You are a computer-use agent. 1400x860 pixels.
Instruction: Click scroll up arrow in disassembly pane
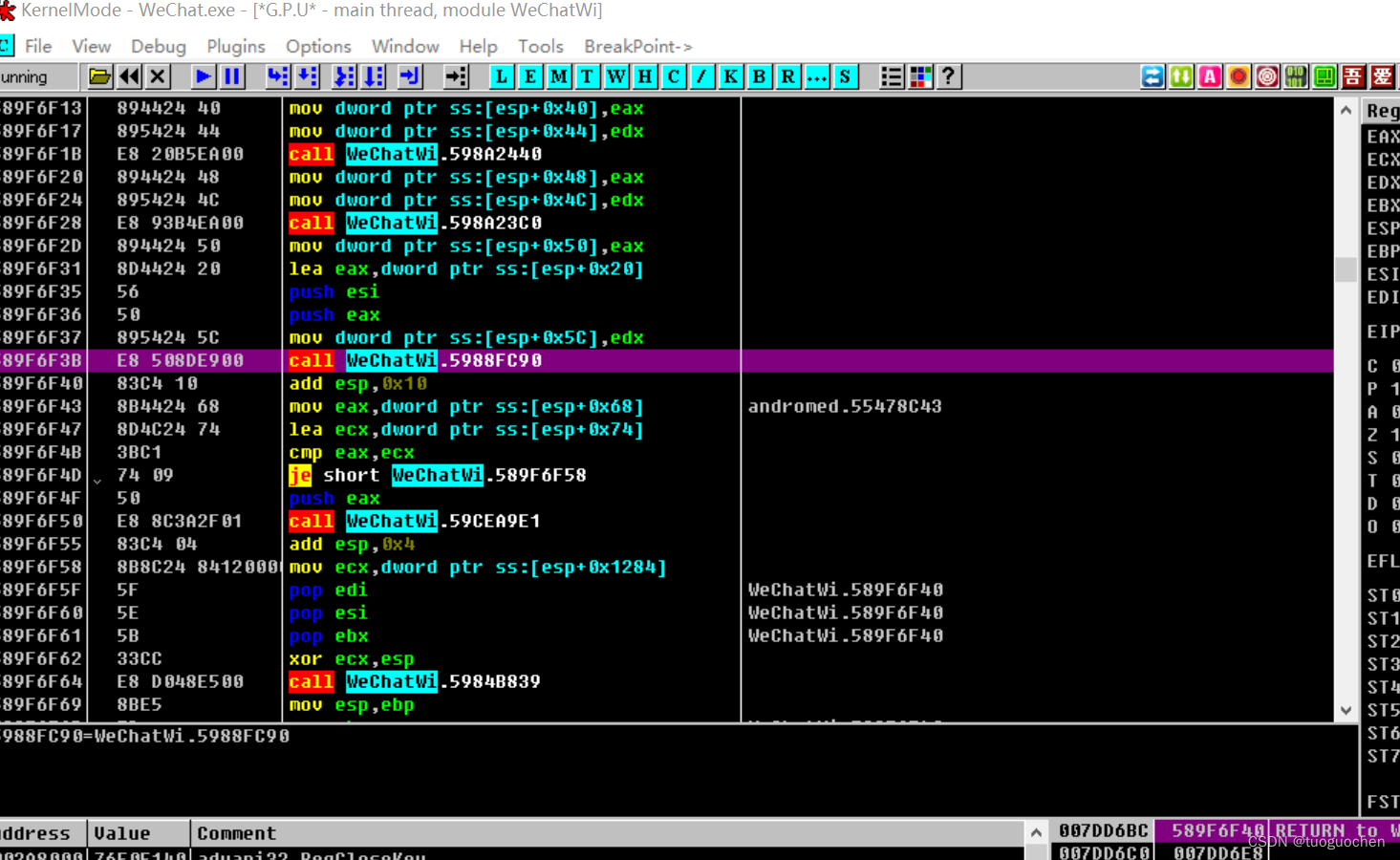pyautogui.click(x=1346, y=110)
